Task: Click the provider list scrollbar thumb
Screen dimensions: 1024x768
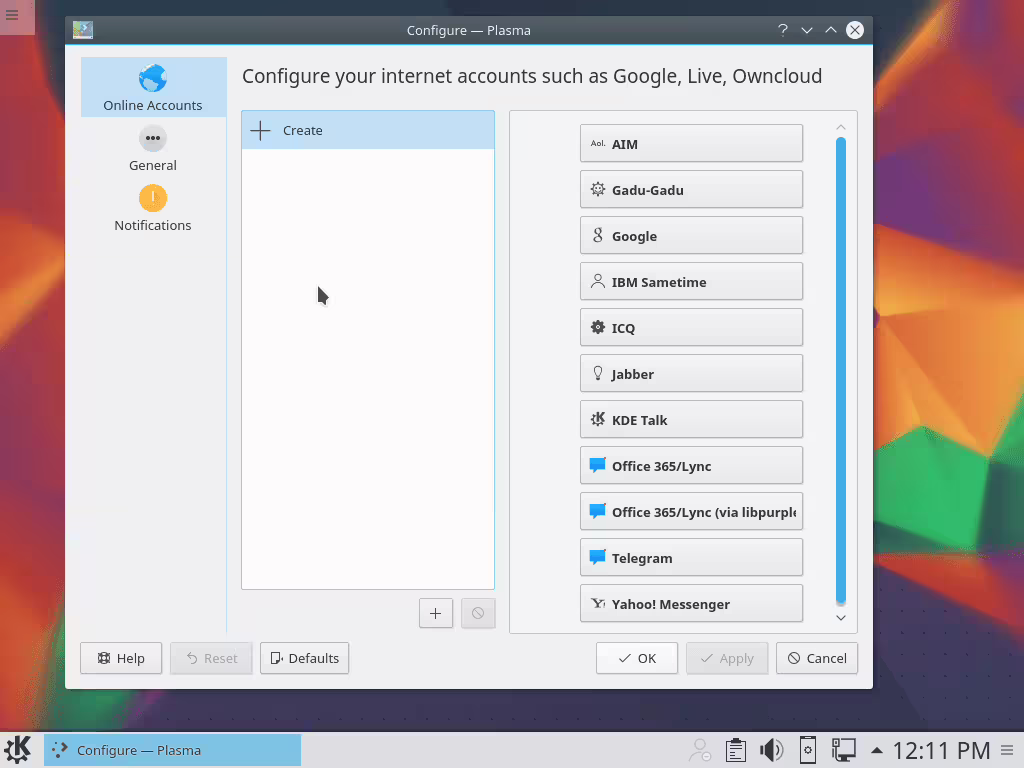Action: [x=841, y=370]
